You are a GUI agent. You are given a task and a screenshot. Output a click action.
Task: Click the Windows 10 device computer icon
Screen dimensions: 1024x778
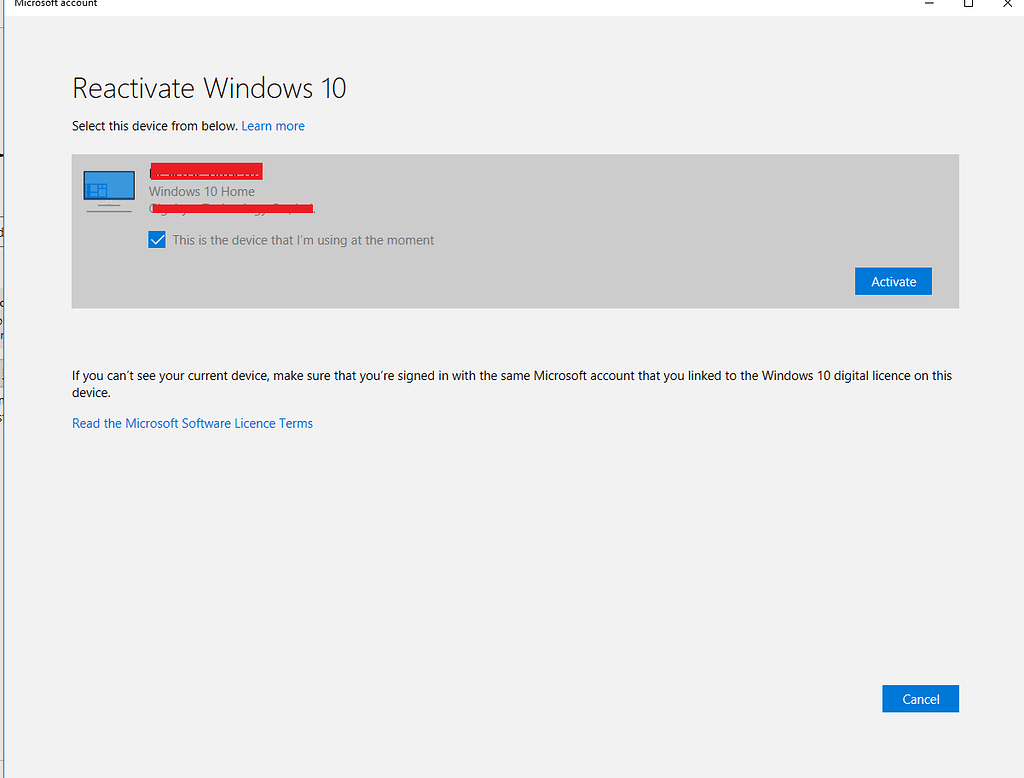109,190
